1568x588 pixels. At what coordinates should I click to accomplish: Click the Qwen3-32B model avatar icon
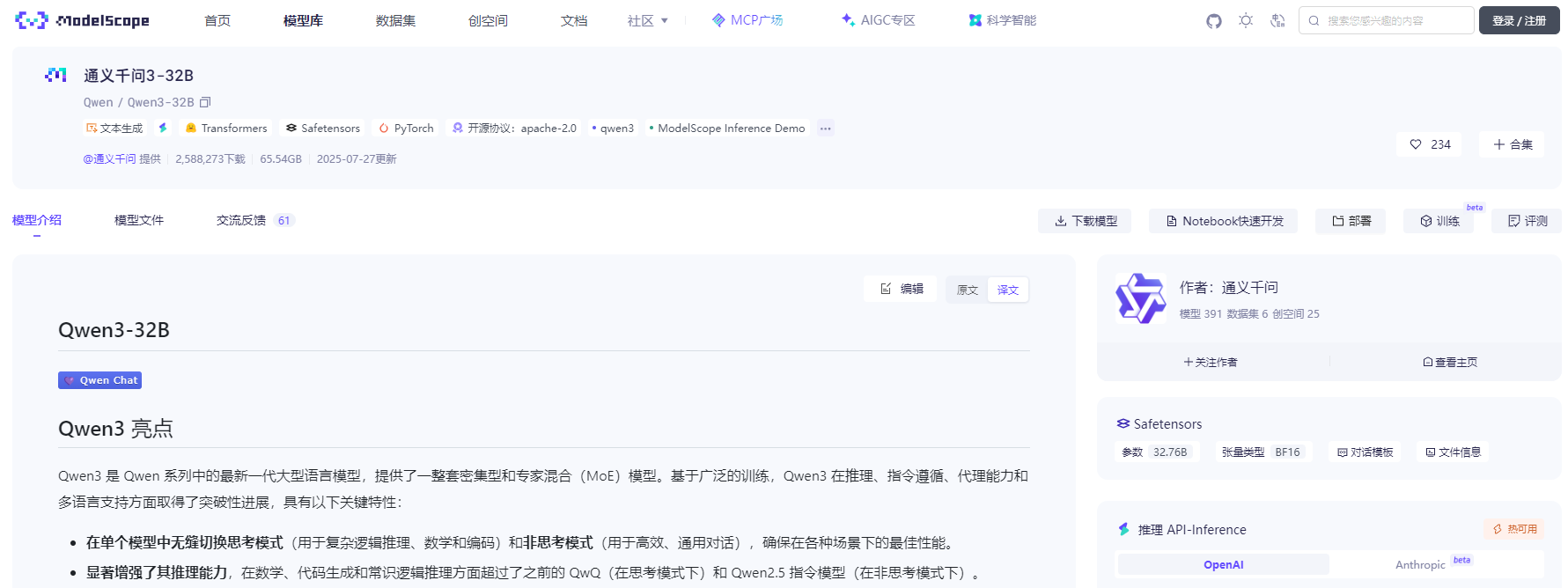pos(55,75)
